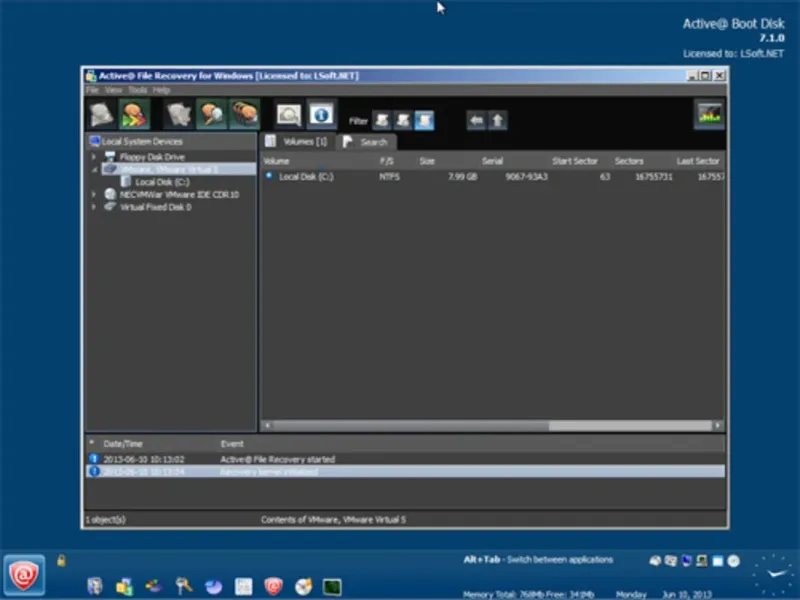
Task: Toggle the second Filter button
Action: 403,120
